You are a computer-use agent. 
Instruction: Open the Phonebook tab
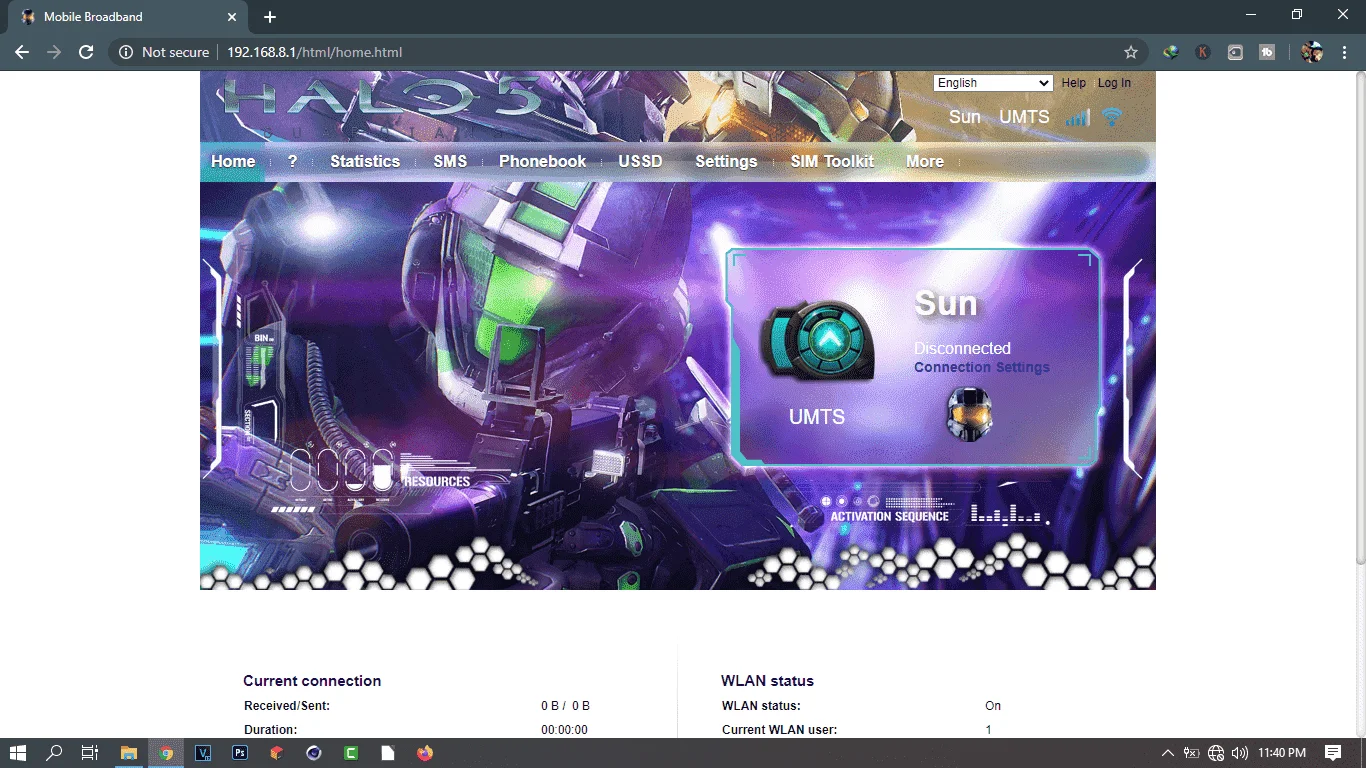543,161
